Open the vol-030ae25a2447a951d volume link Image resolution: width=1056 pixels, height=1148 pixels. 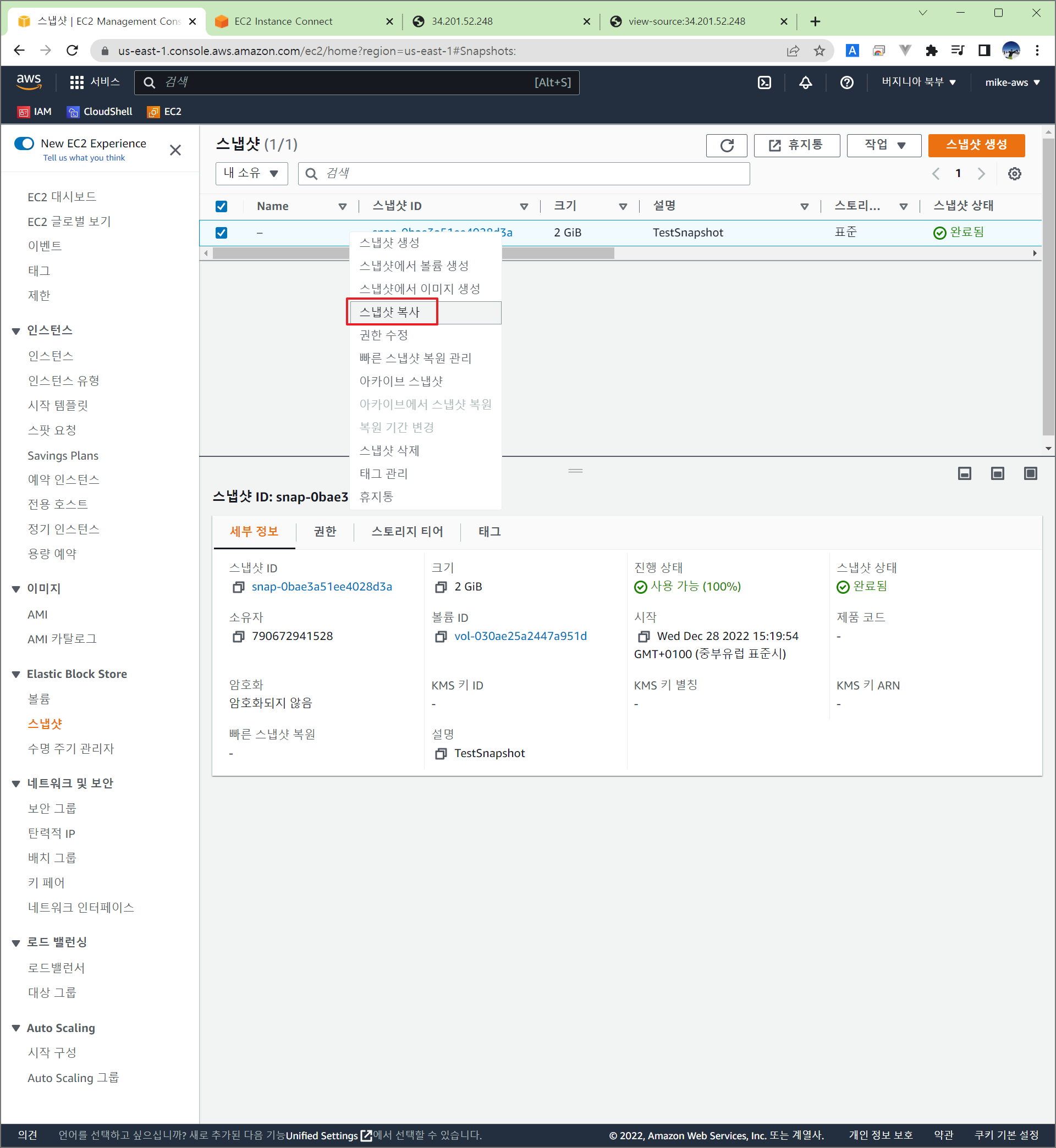pos(520,636)
